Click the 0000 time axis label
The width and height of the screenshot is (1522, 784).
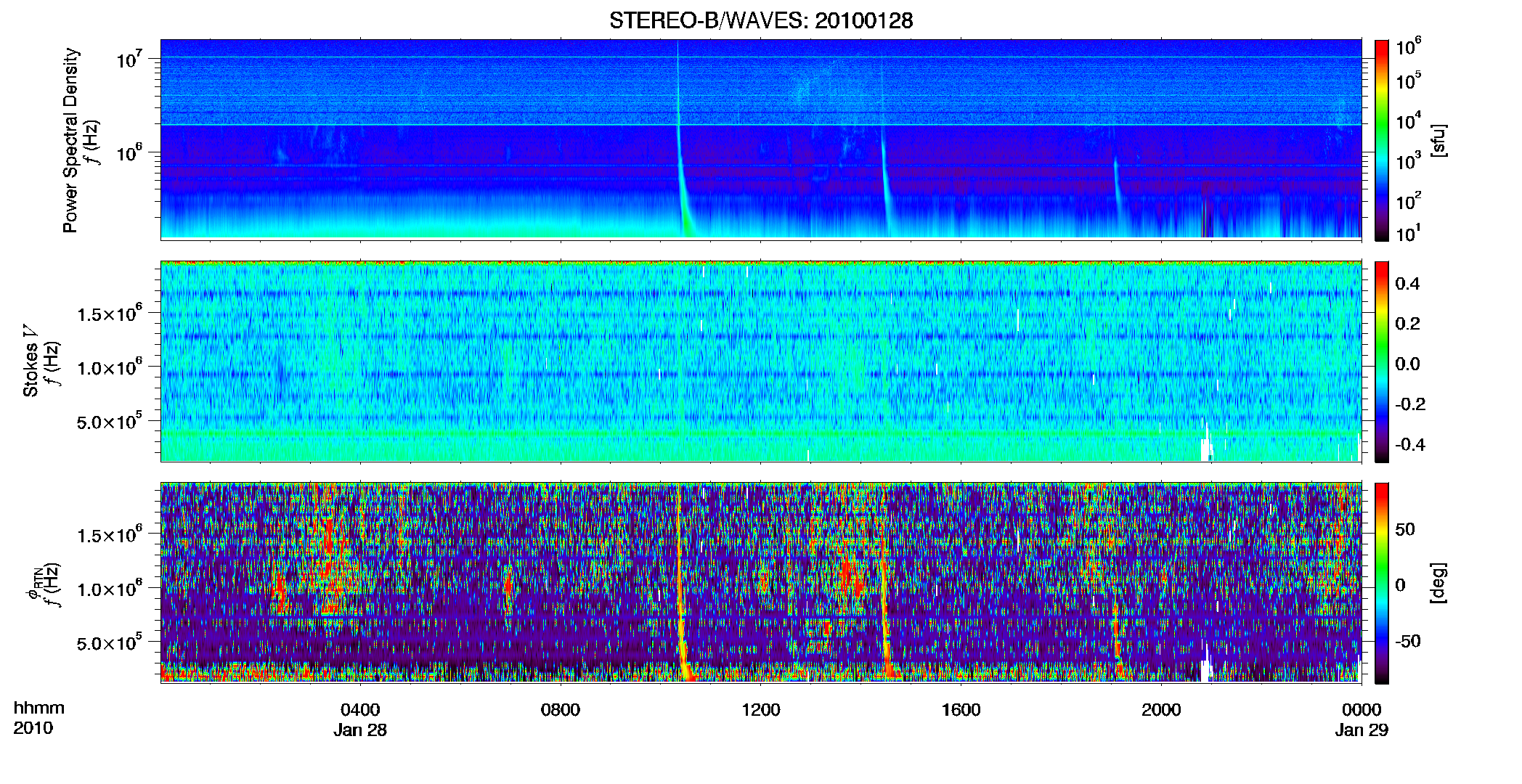point(1362,710)
